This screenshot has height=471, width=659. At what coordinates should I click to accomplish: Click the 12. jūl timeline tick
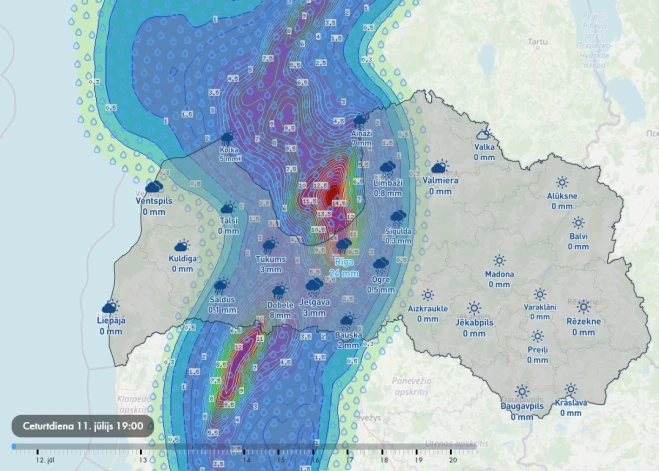(42, 461)
